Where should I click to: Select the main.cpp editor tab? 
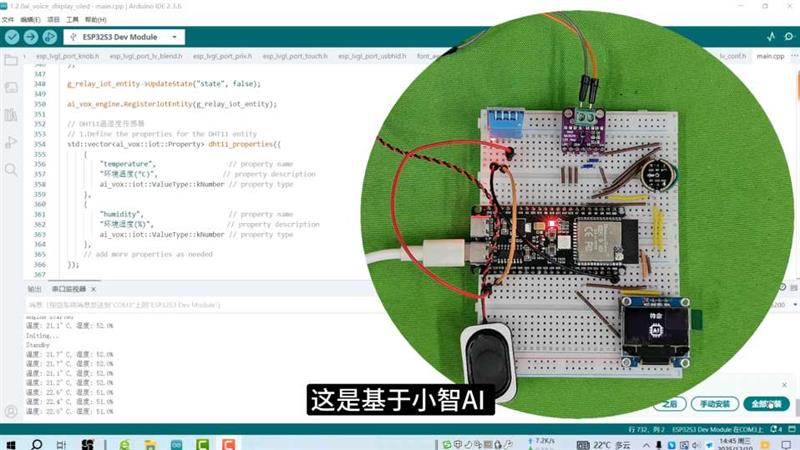[770, 57]
